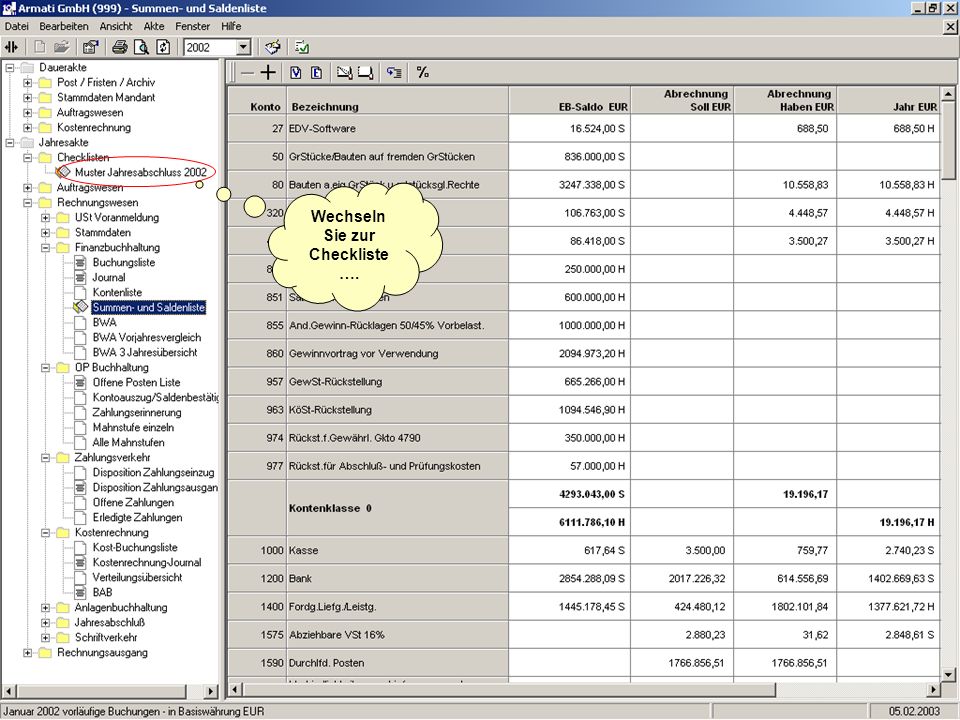Click the properties icon beside open folder

coord(91,47)
